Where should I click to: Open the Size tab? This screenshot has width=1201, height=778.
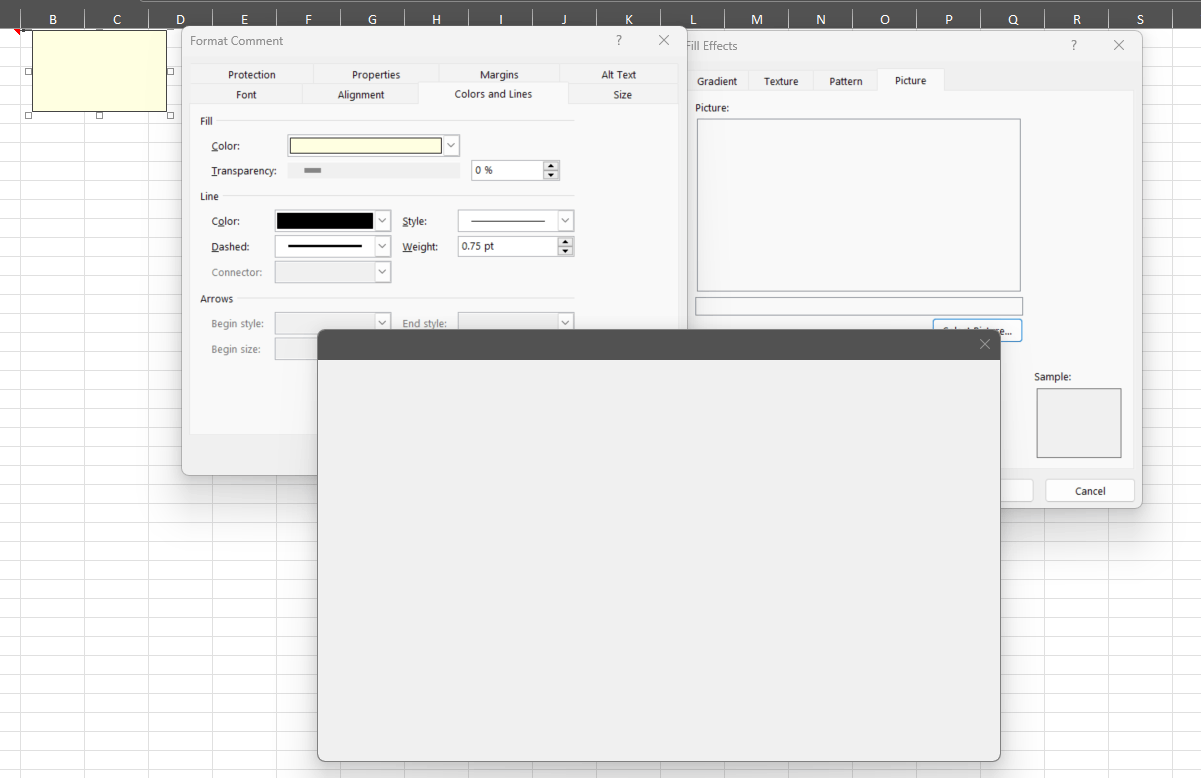pyautogui.click(x=623, y=95)
